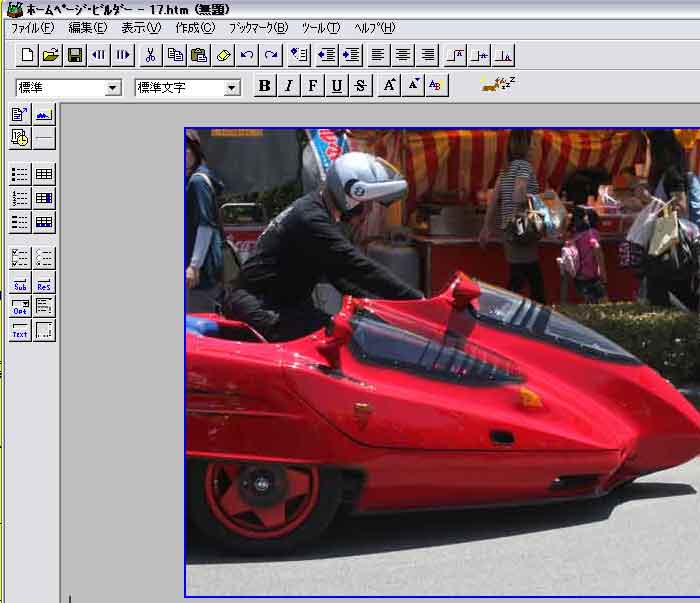The image size is (700, 603).
Task: Insert a Sub submit button
Action: coord(20,283)
